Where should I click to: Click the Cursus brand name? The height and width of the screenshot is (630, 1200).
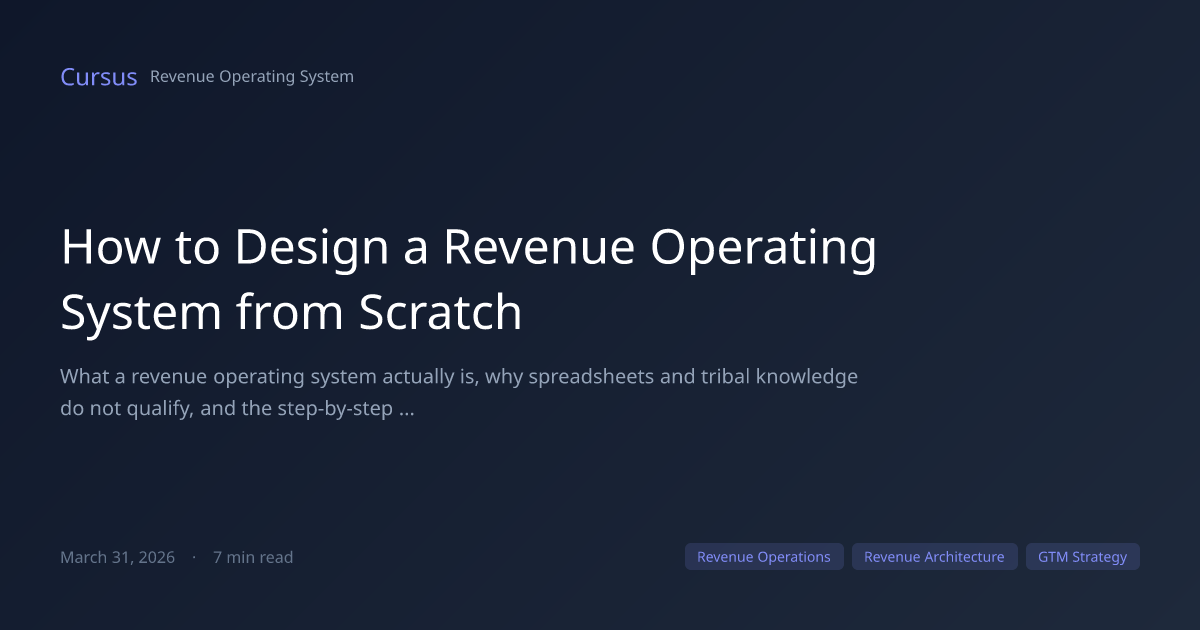(x=99, y=77)
